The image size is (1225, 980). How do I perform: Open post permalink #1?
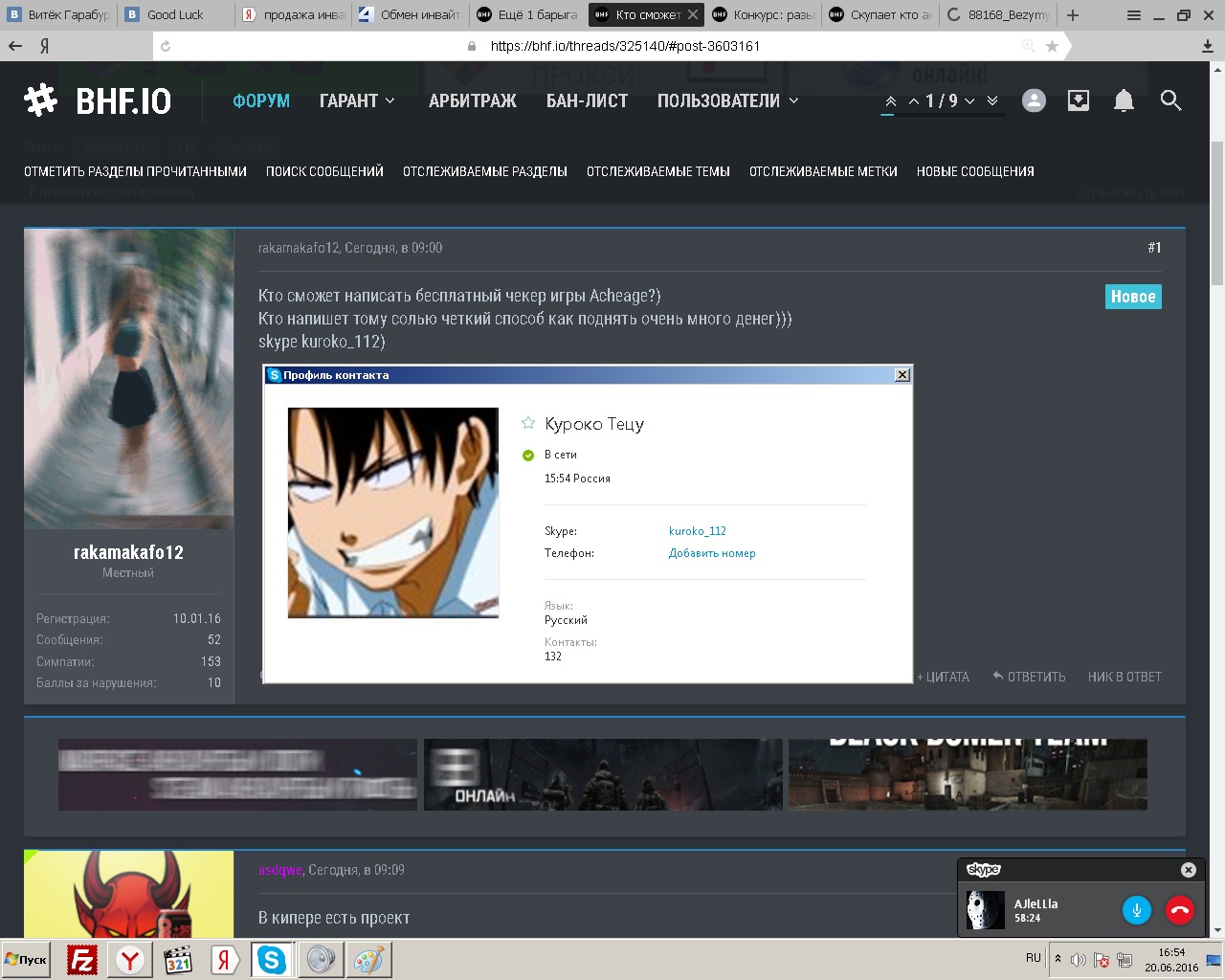pyautogui.click(x=1154, y=248)
